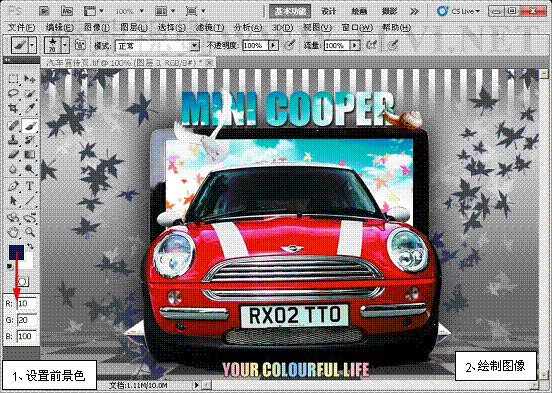This screenshot has height=393, width=552.
Task: Select the Pen tool
Action: coord(13,186)
